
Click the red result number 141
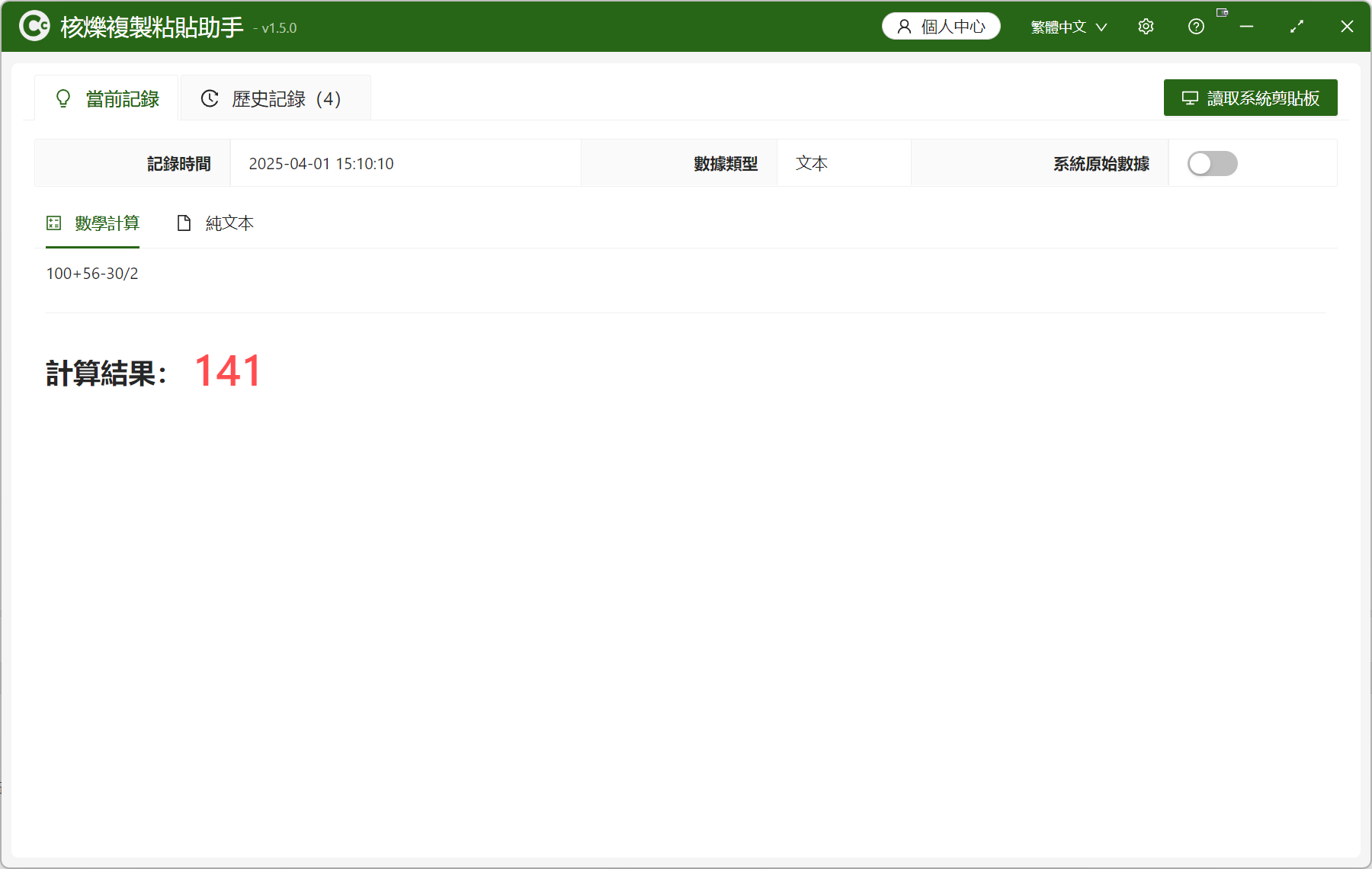(228, 371)
